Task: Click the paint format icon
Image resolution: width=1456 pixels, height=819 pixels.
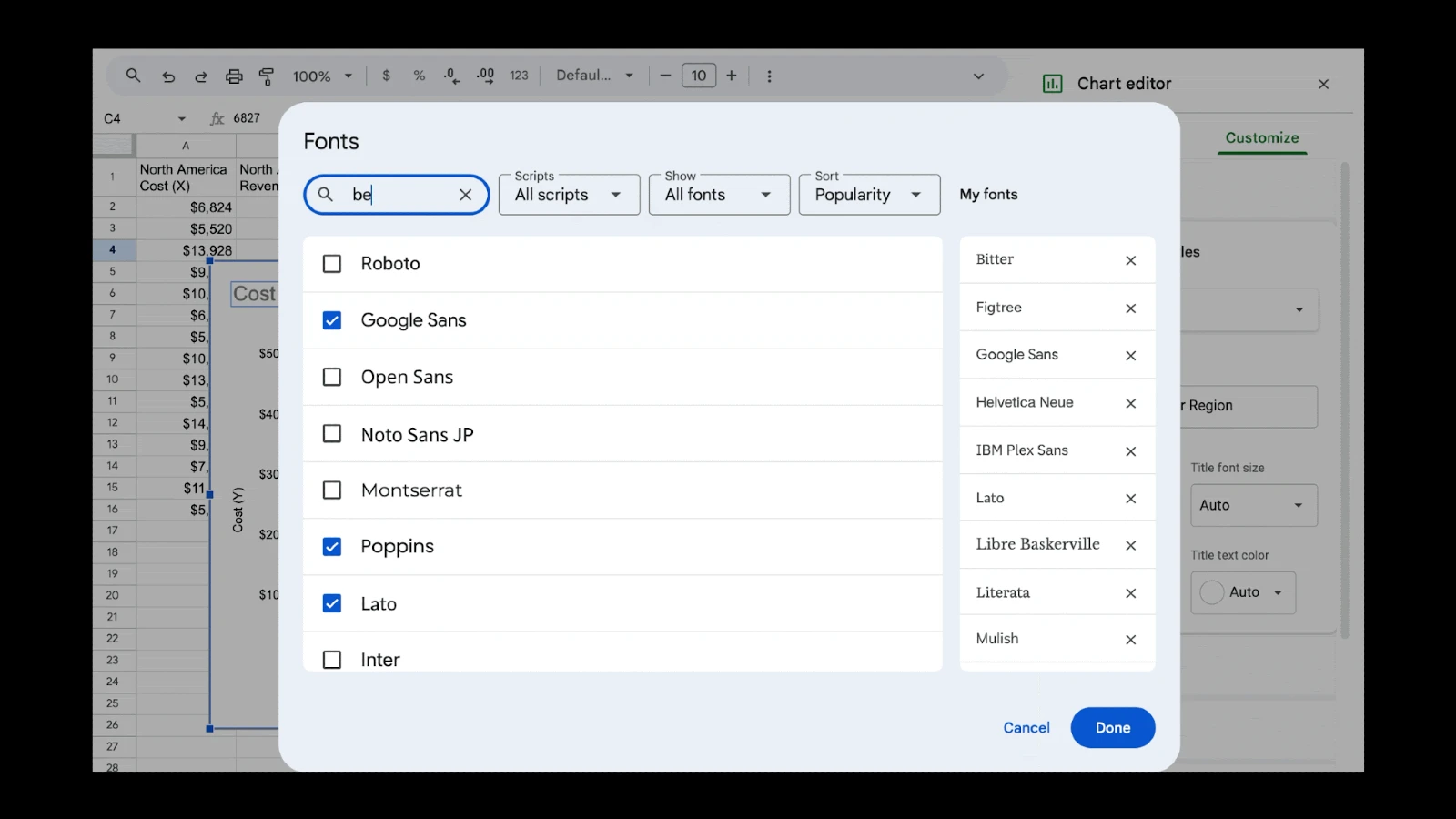Action: (267, 76)
